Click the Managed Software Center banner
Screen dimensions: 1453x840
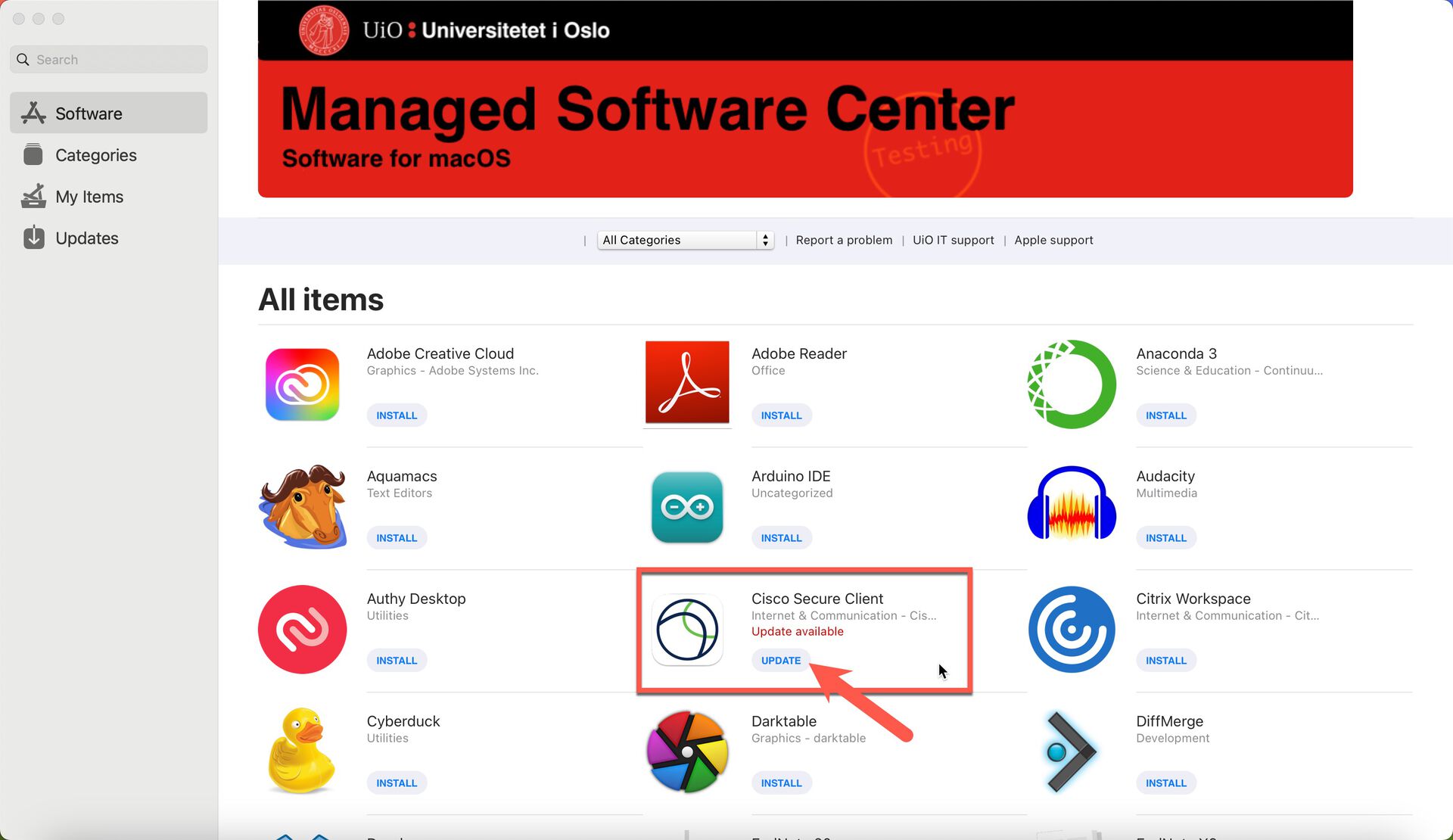click(805, 98)
